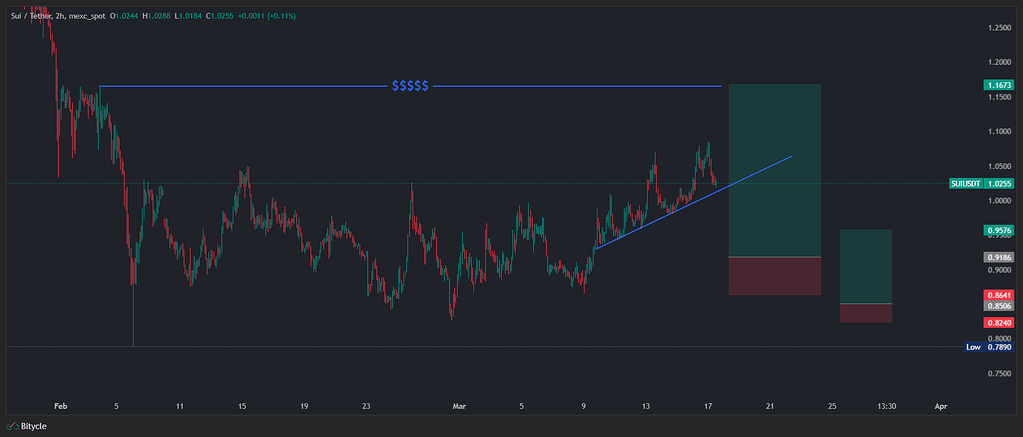Click the 11 date label on time axis
The height and width of the screenshot is (437, 1023).
point(180,406)
